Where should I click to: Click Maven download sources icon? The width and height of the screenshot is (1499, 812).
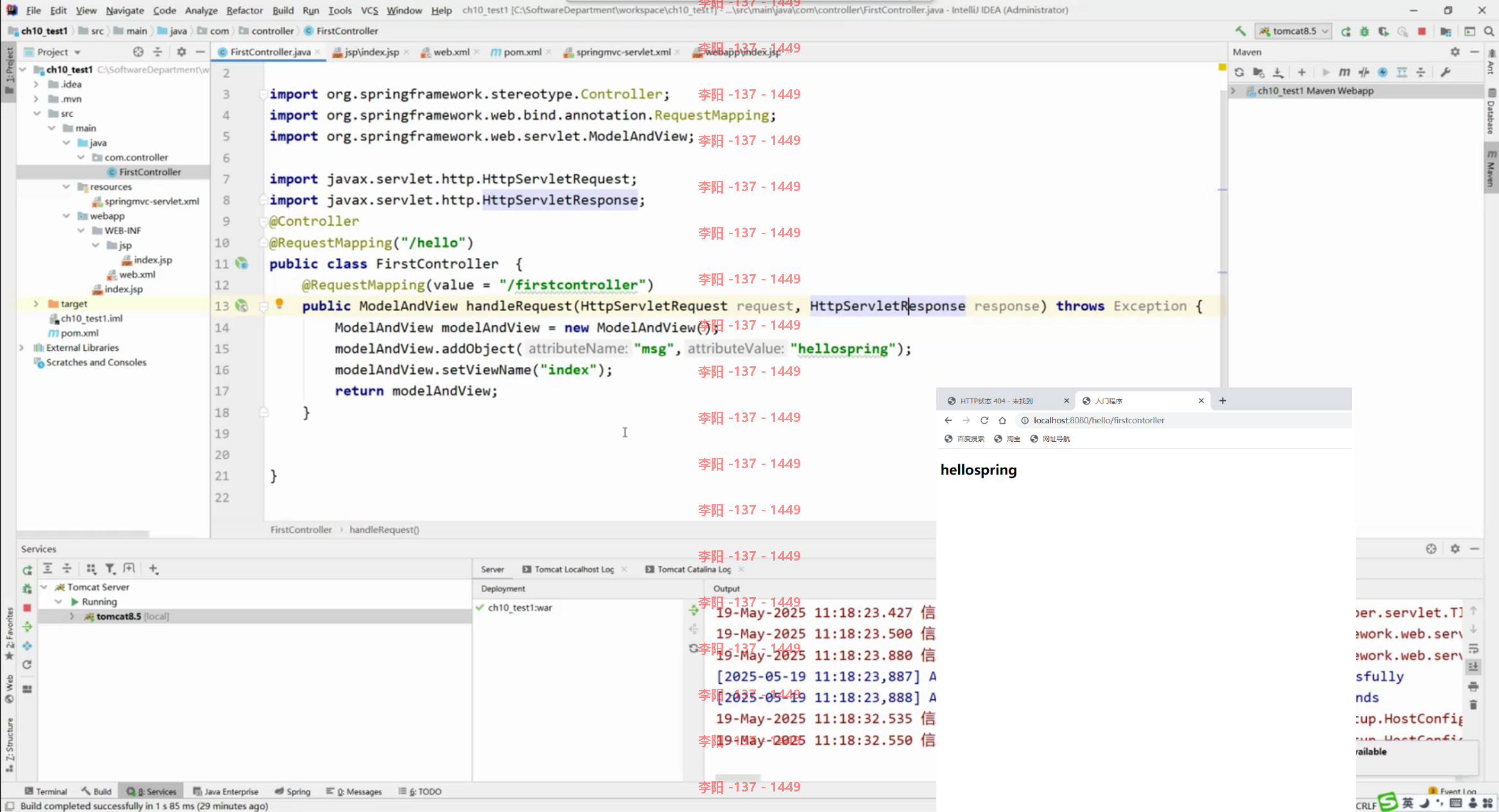[1278, 72]
